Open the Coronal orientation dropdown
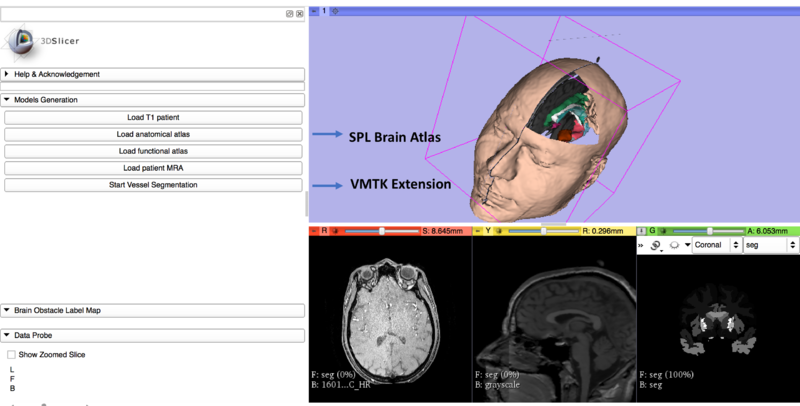Image resolution: width=800 pixels, height=406 pixels. (715, 245)
